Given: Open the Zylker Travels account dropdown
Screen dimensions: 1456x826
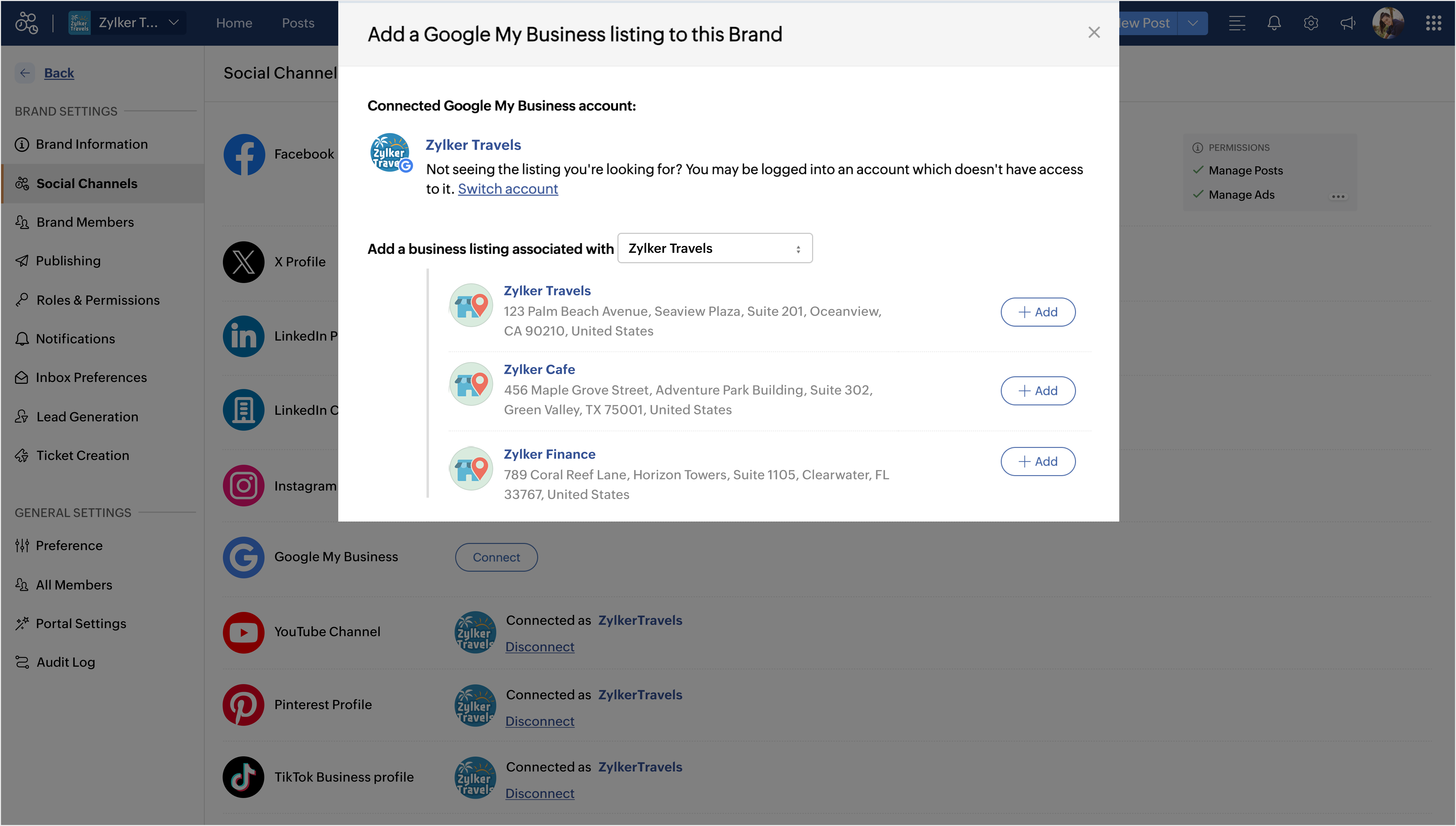Looking at the screenshot, I should click(715, 248).
